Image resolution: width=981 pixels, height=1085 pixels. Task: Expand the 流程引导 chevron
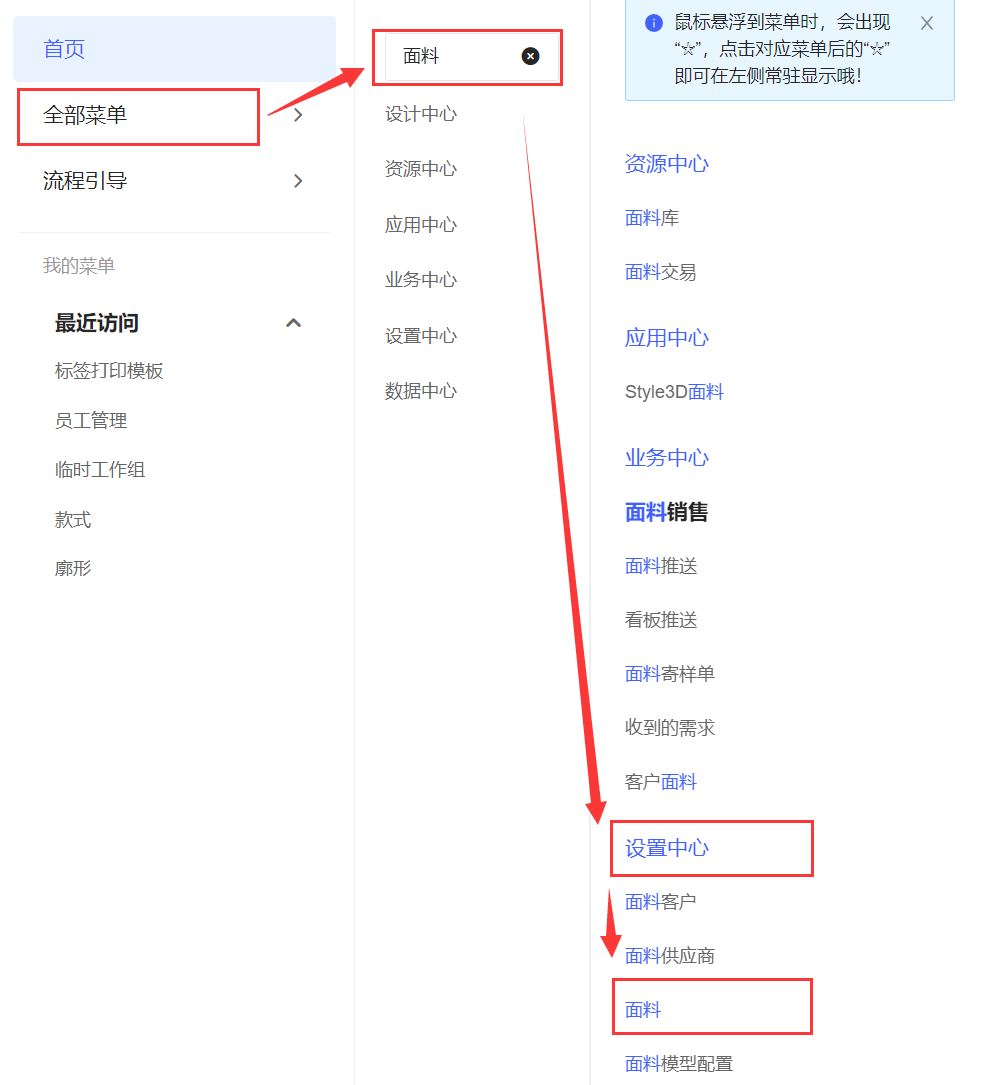(x=298, y=181)
